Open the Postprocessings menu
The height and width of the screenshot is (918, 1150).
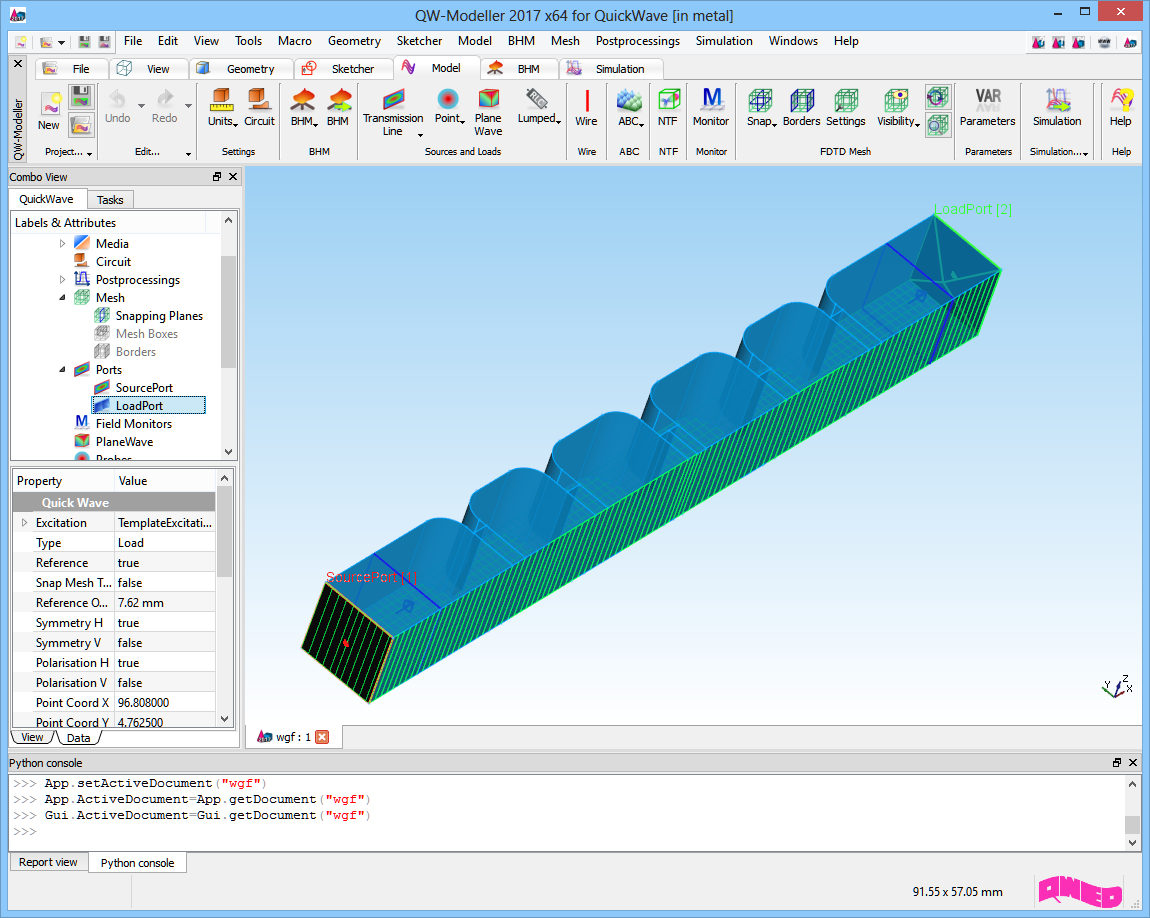pyautogui.click(x=637, y=41)
